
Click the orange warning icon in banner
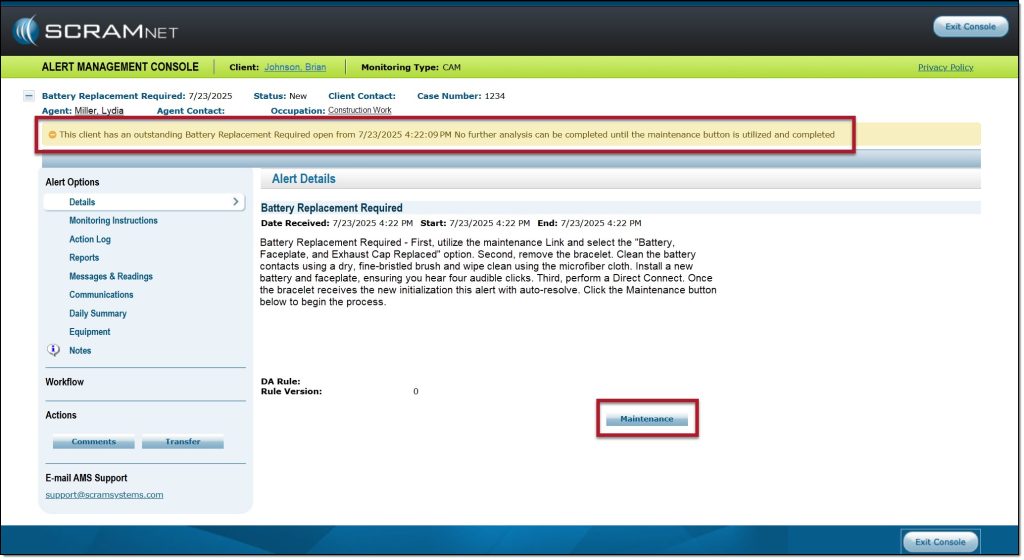click(52, 135)
